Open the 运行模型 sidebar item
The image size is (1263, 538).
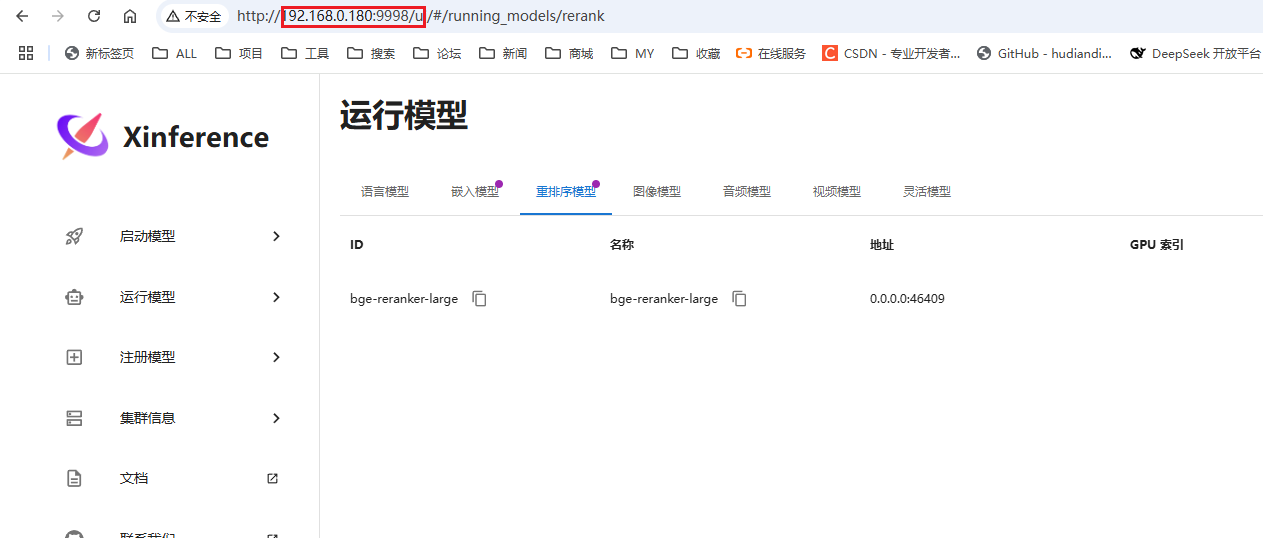pyautogui.click(x=173, y=297)
